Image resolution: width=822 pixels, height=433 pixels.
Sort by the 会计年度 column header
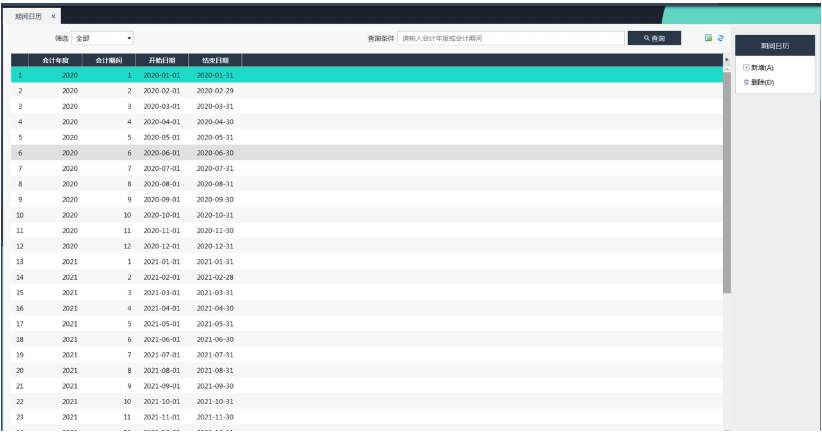tap(56, 60)
